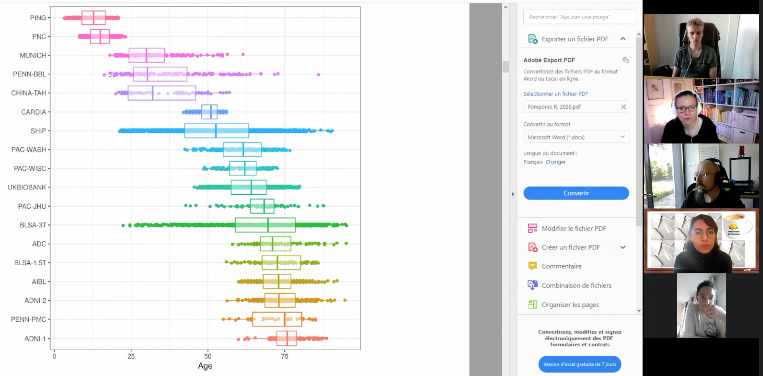Click the UKBIOBANK label on the chart
This screenshot has width=763, height=376.
[27, 187]
